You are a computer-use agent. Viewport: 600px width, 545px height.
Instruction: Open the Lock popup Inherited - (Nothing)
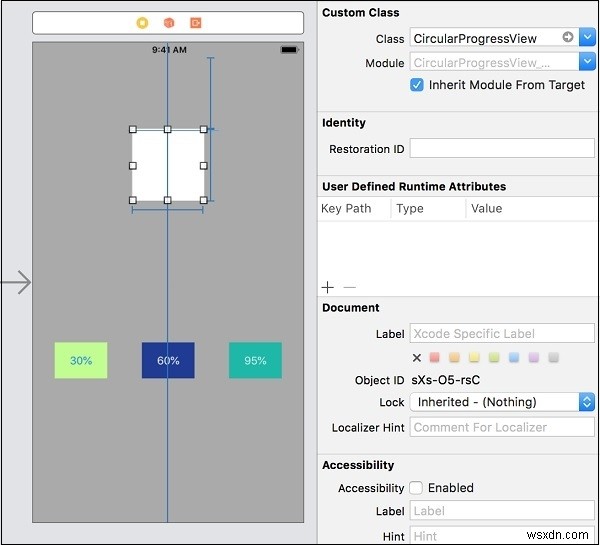(x=502, y=402)
